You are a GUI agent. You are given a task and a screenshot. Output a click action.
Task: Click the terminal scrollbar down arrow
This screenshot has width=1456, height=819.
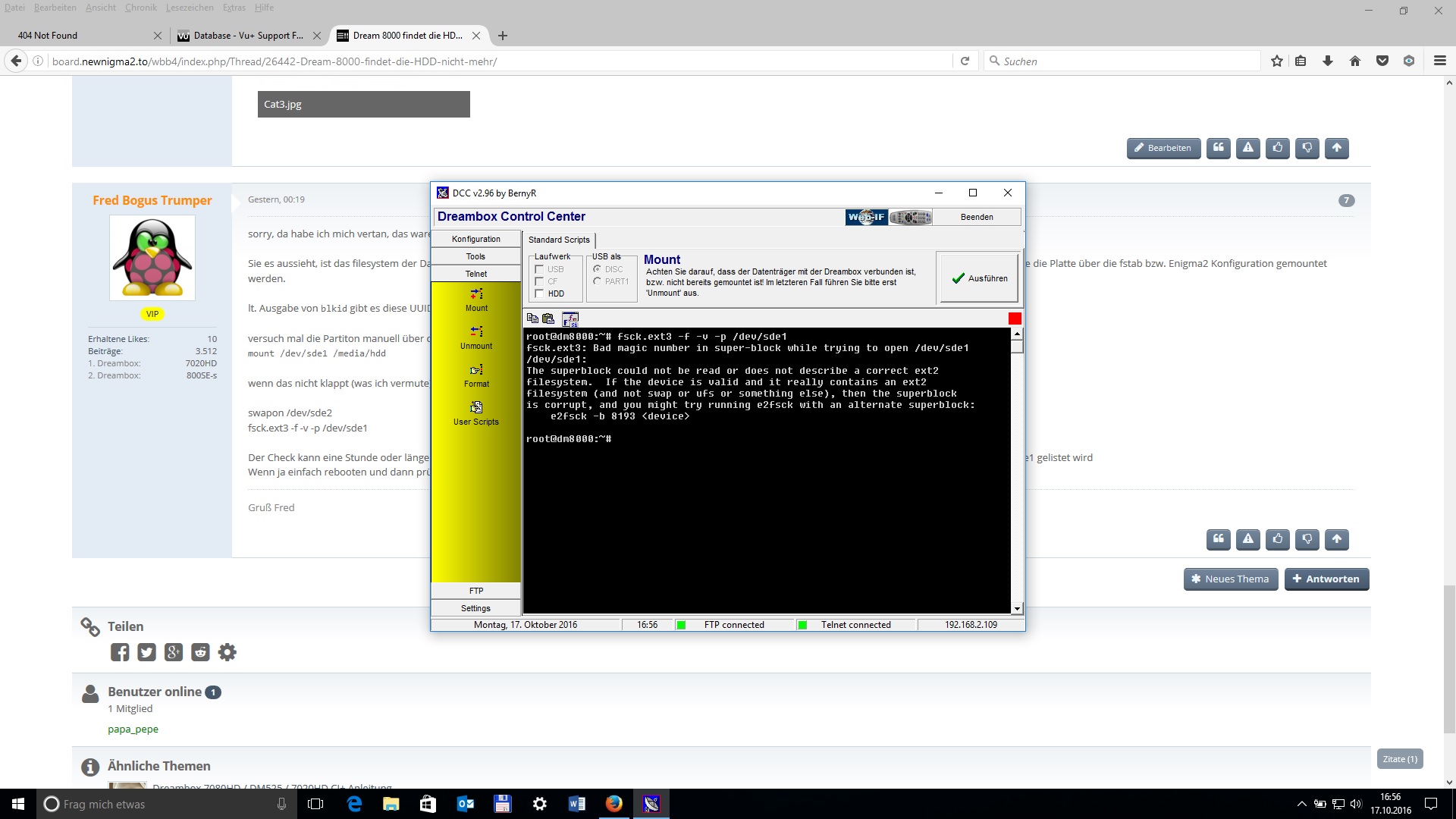pos(1017,608)
